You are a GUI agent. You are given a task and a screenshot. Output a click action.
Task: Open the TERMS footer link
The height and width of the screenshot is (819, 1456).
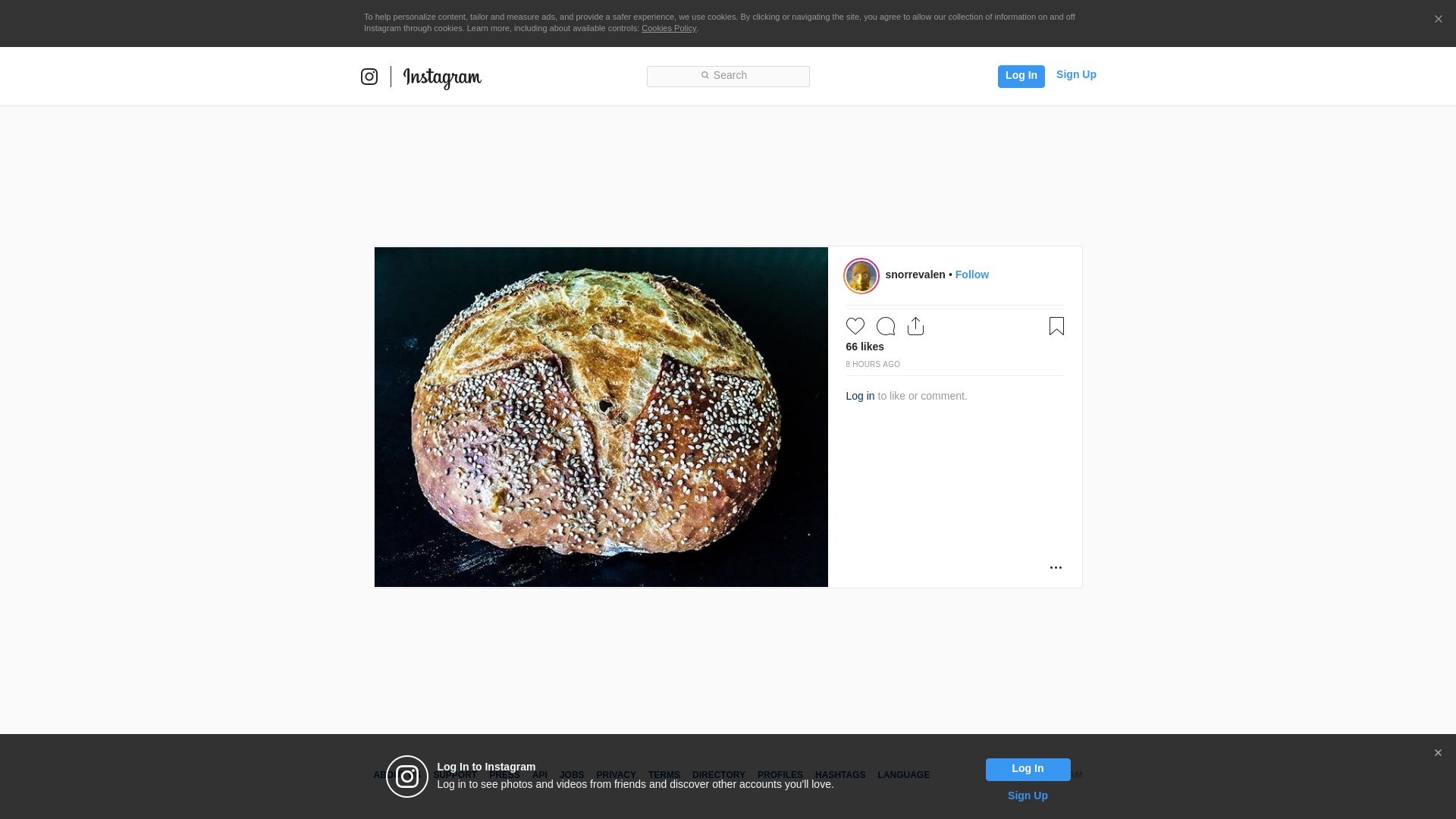[x=664, y=775]
